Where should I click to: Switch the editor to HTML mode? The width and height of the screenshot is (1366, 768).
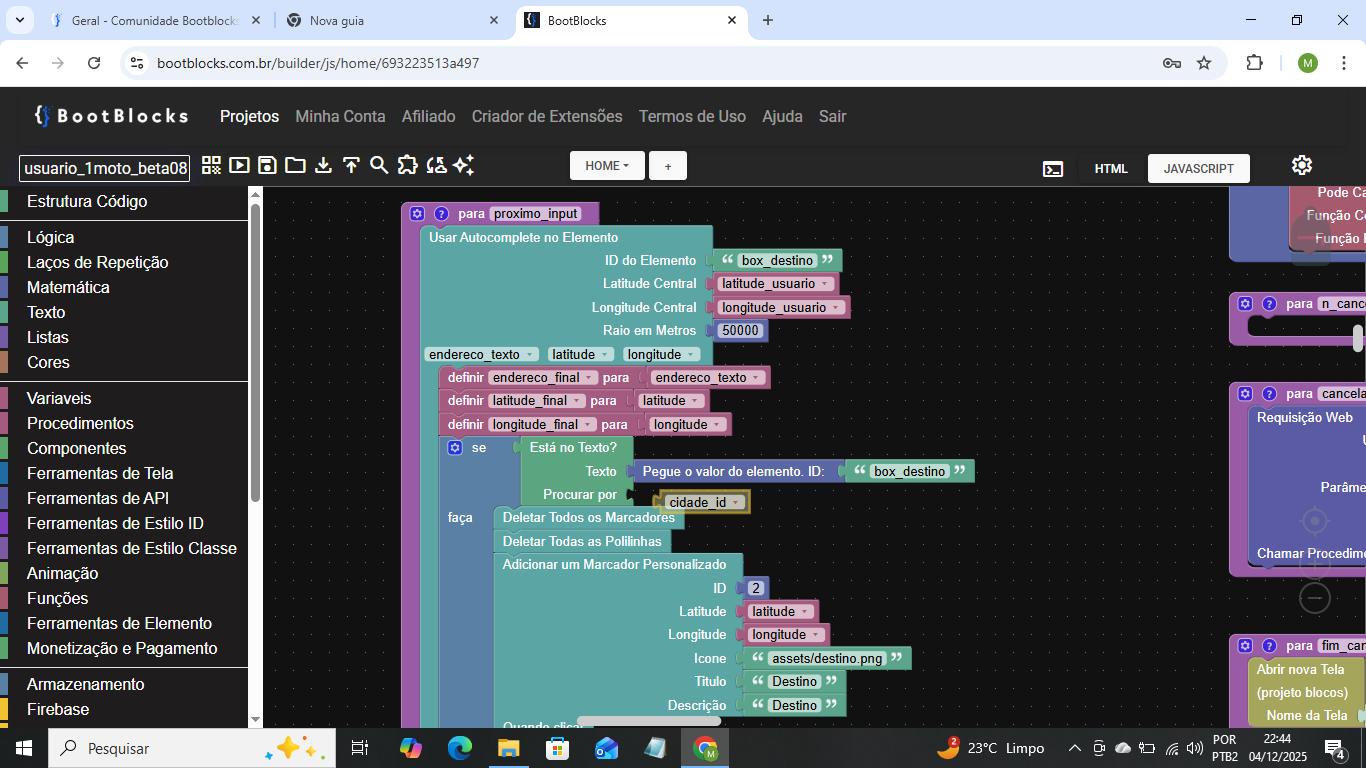coord(1111,168)
